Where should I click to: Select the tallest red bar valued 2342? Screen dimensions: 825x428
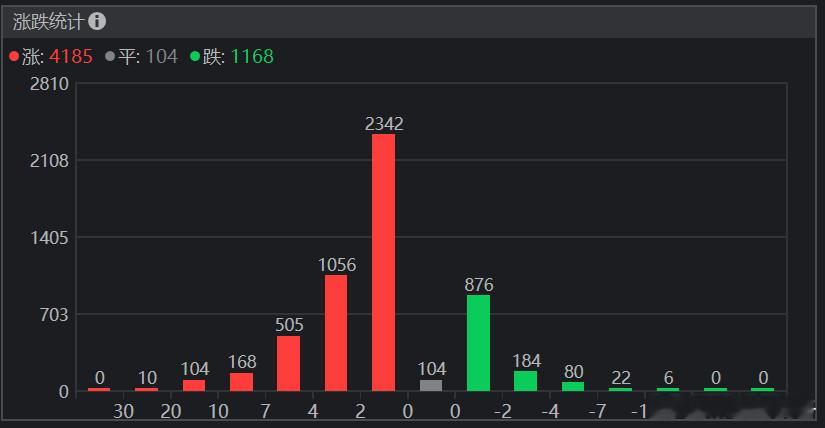(384, 263)
